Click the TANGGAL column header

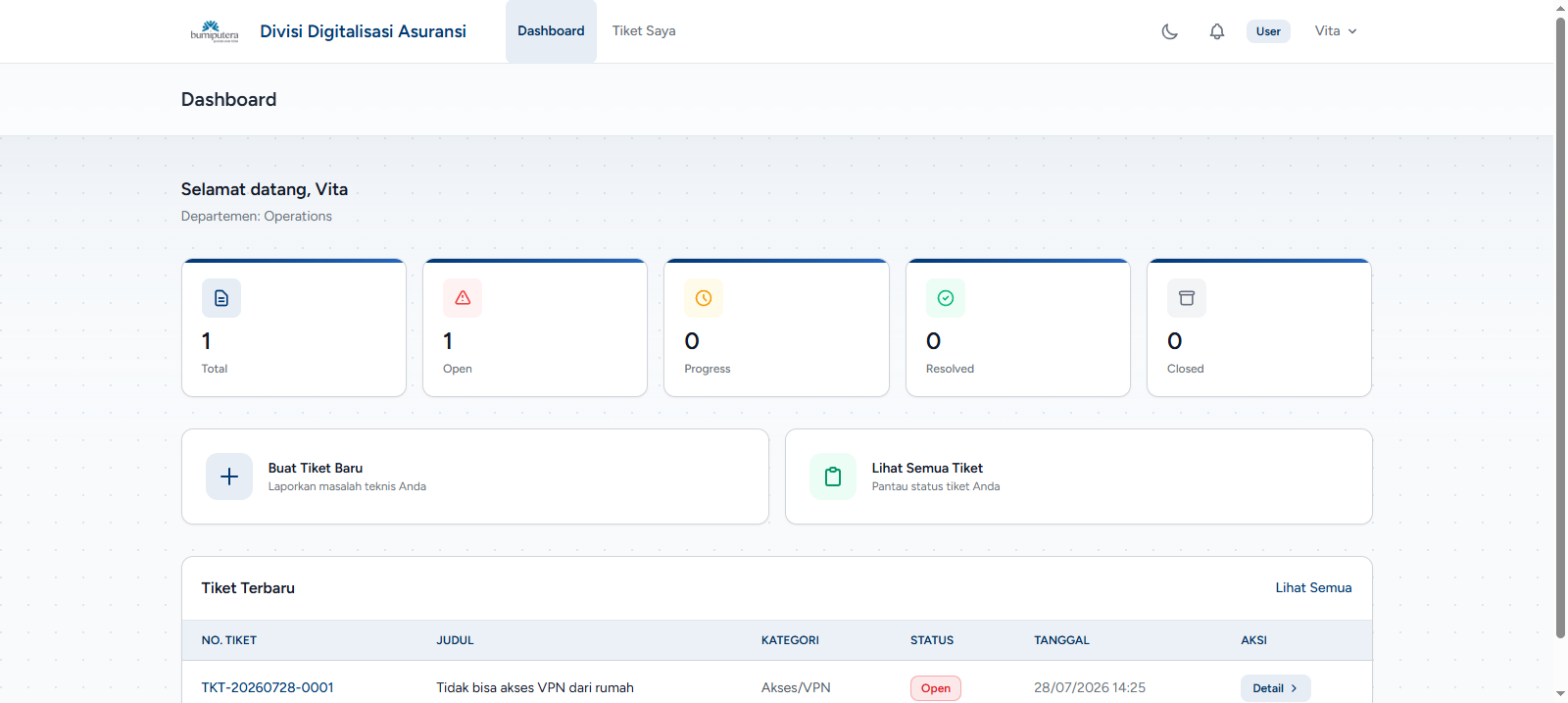pos(1061,640)
